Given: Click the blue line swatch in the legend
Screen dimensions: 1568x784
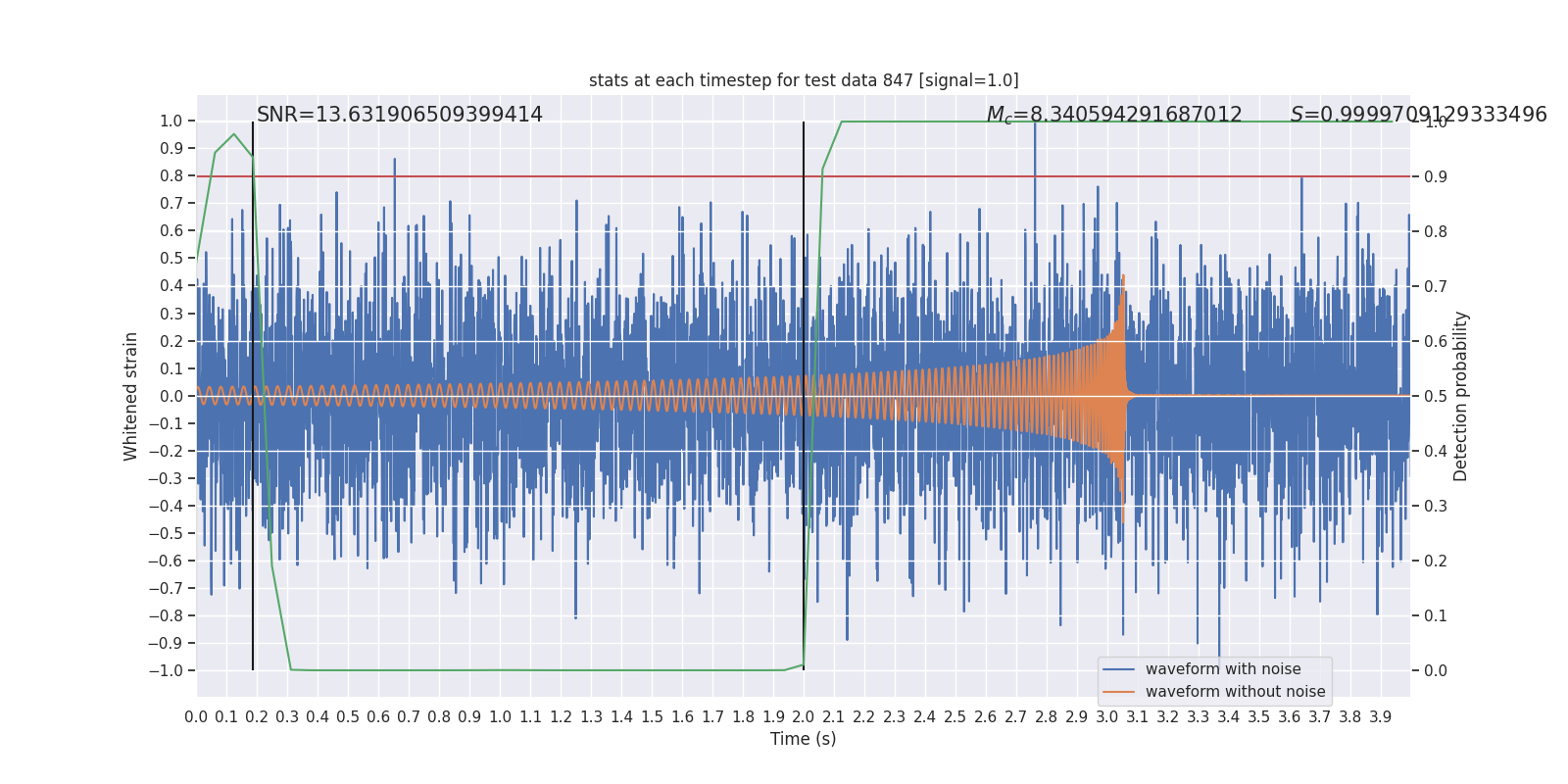Looking at the screenshot, I should click(1118, 669).
